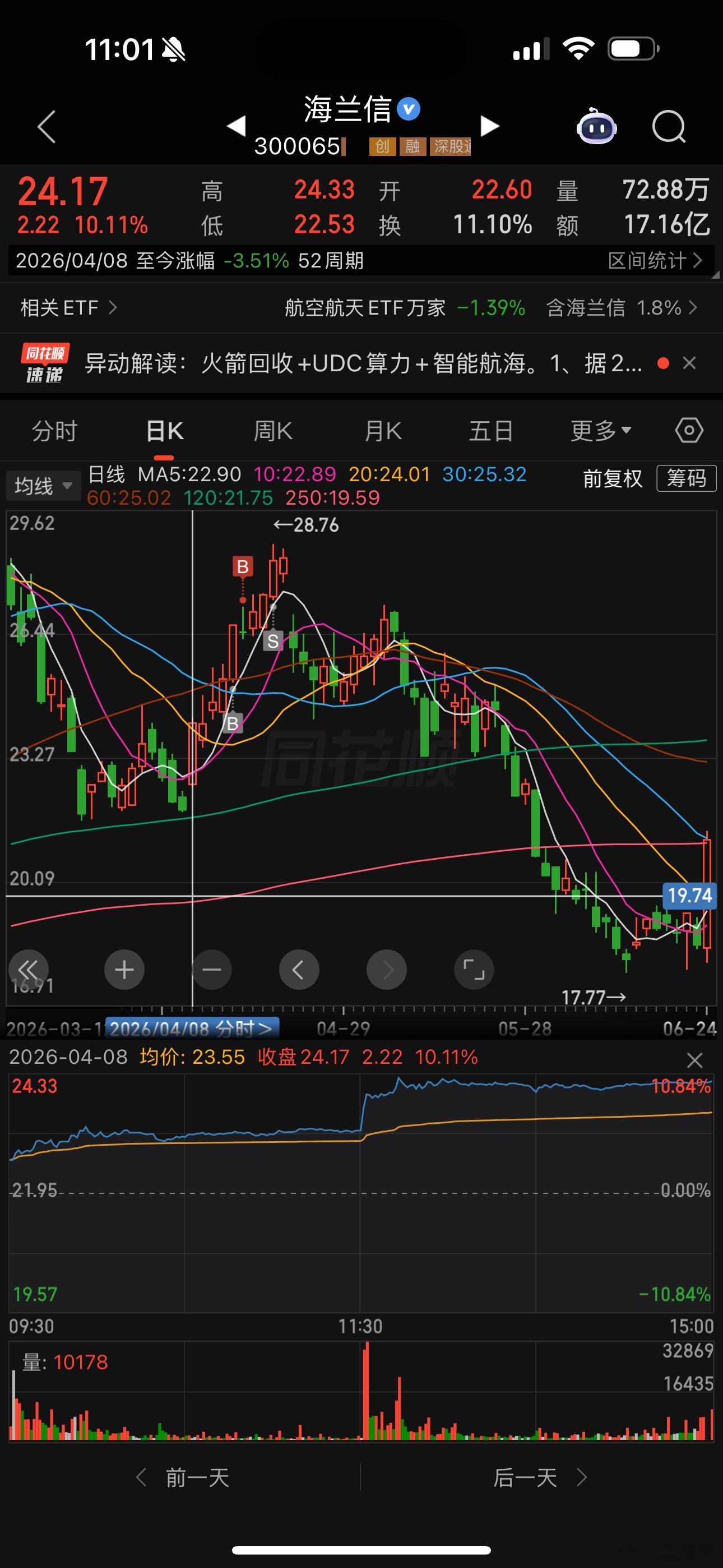Open chart settings hexagon icon
The width and height of the screenshot is (723, 1568).
pos(689,430)
